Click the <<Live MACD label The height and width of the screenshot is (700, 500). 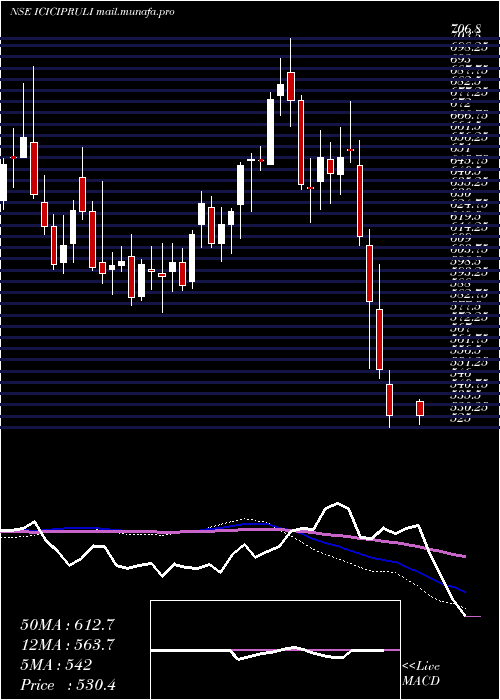(x=421, y=674)
